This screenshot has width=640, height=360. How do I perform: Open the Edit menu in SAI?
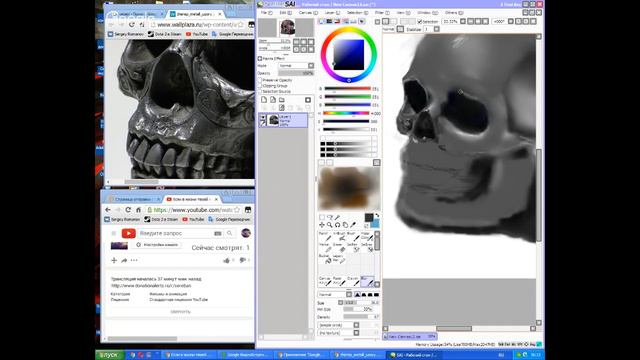point(285,13)
